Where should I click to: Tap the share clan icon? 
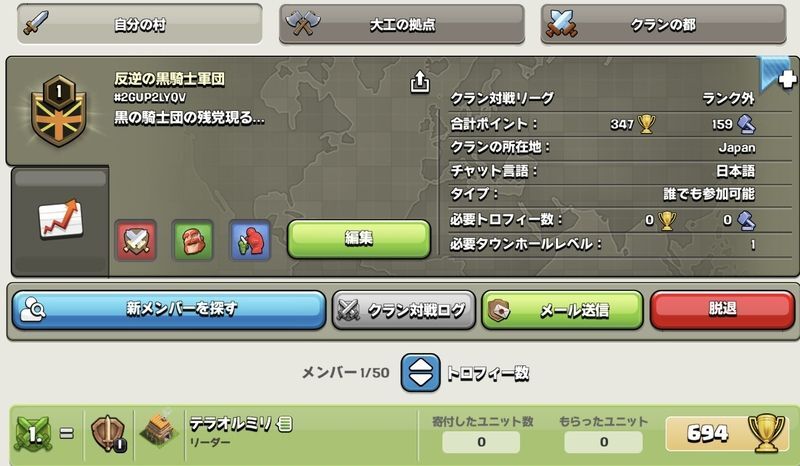click(420, 82)
